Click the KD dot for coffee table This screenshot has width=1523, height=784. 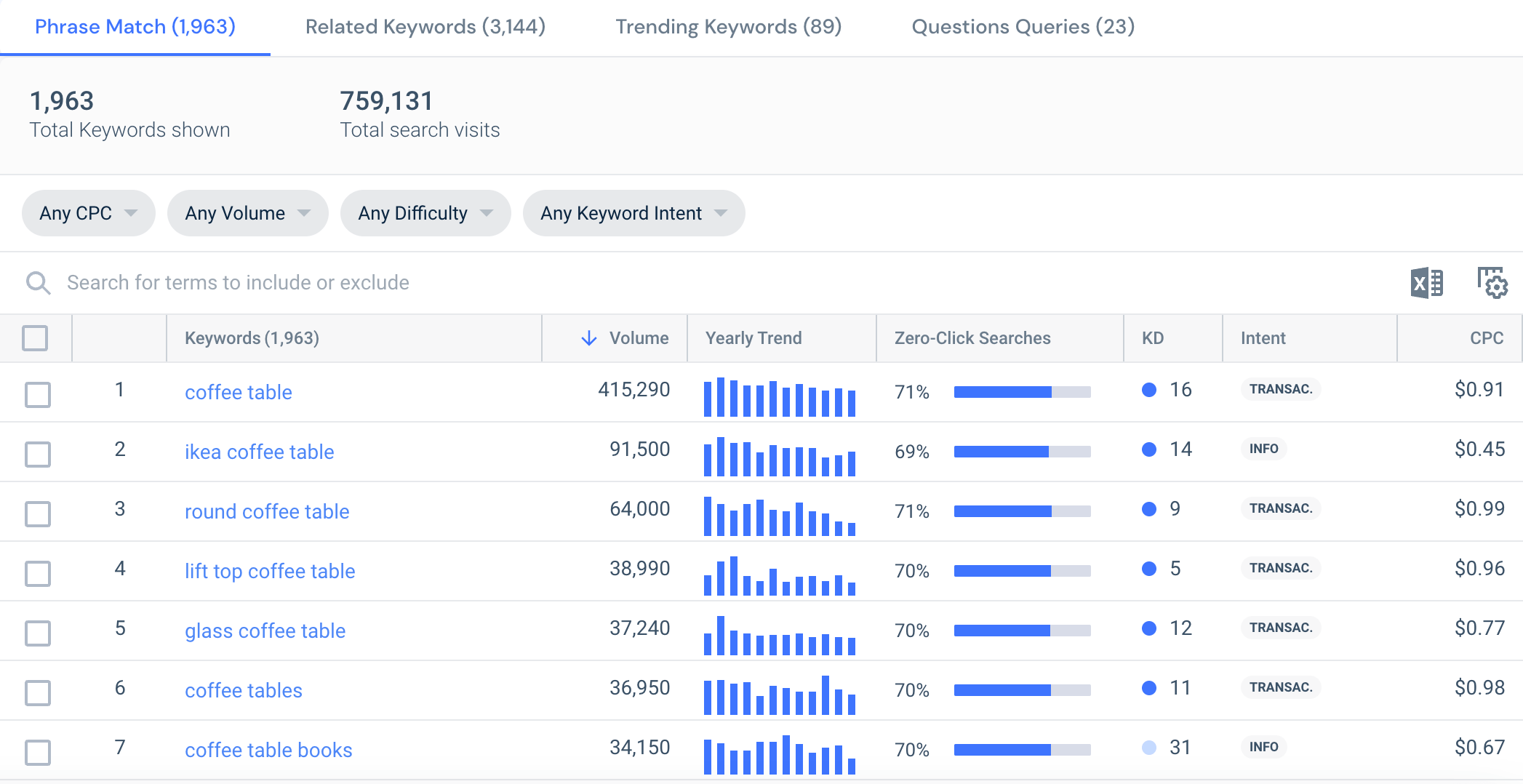coord(1149,390)
